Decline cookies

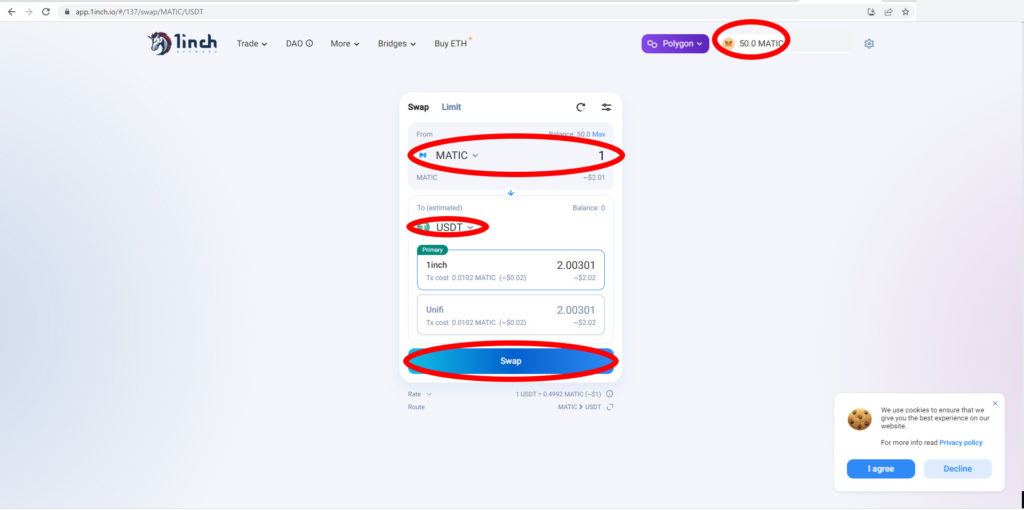coord(957,469)
